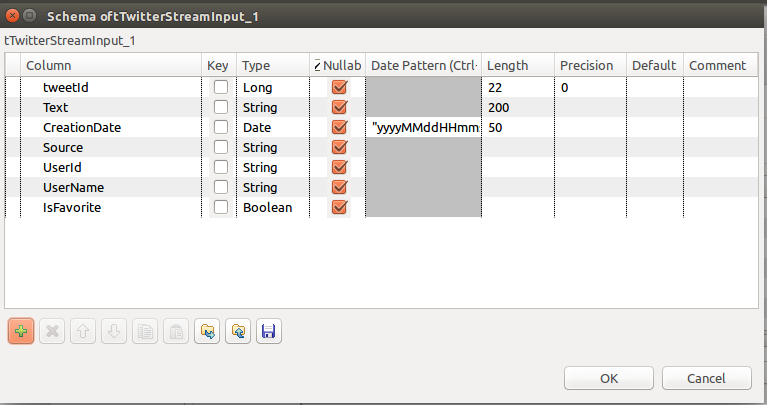Viewport: 767px width, 405px height.
Task: Toggle Key checkbox for IsFavorite
Action: (221, 207)
